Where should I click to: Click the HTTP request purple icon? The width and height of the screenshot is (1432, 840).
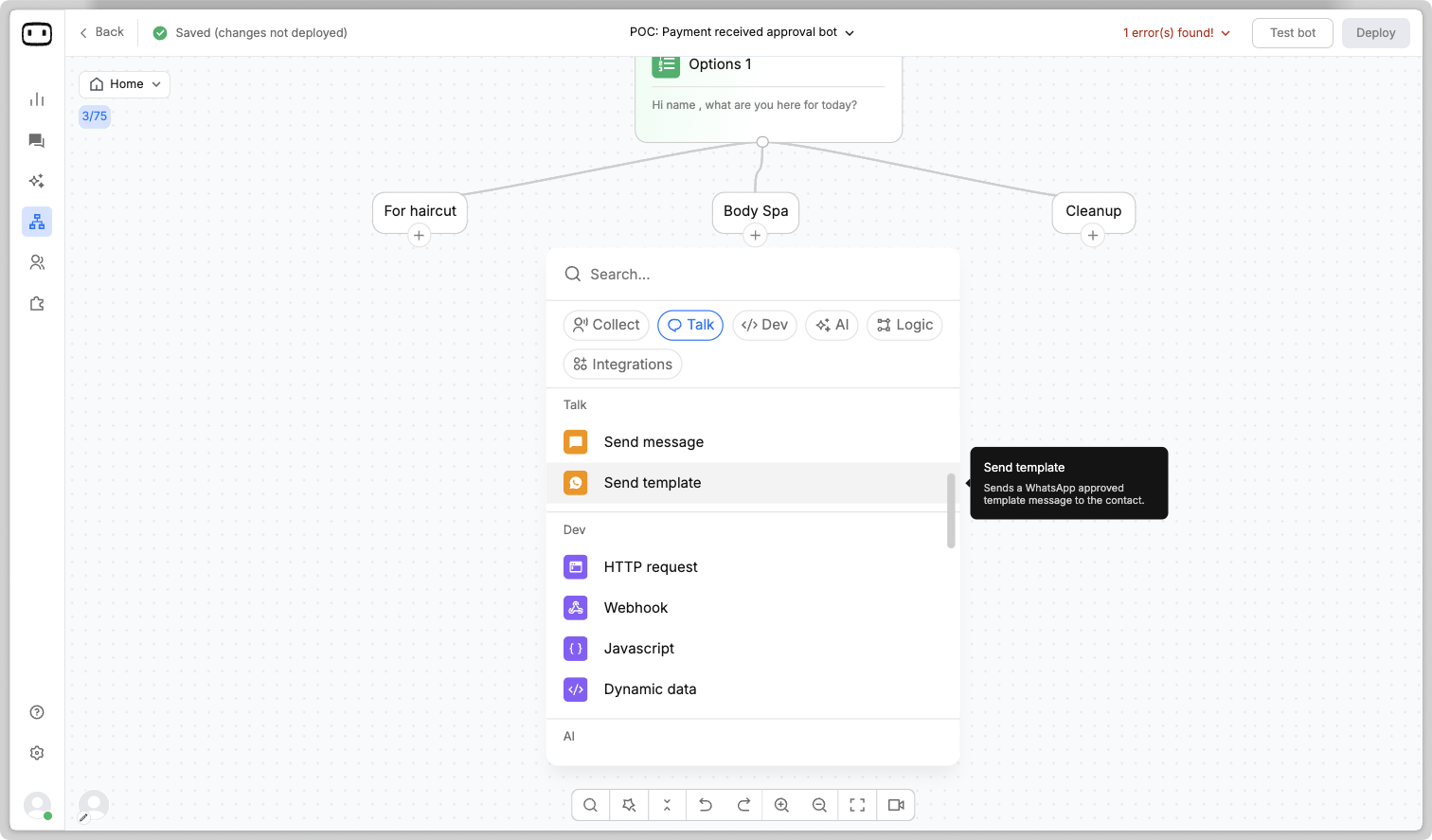tap(576, 567)
